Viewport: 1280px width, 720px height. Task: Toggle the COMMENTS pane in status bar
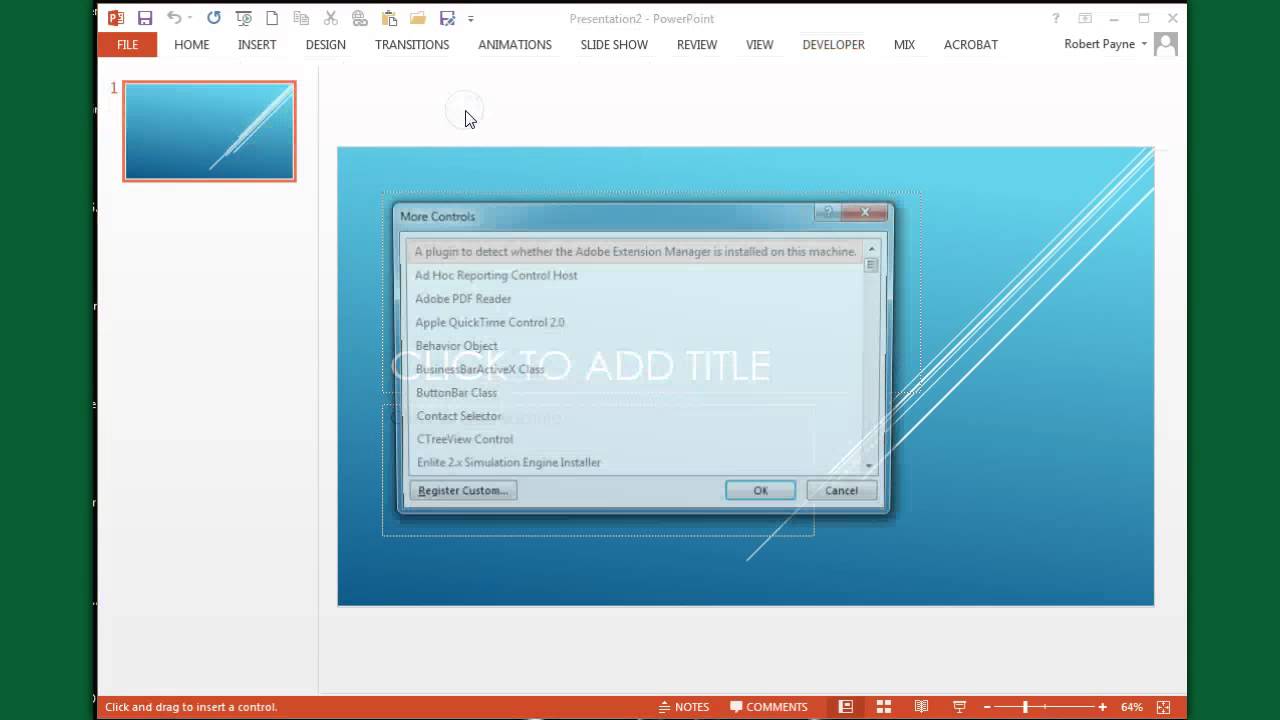pyautogui.click(x=768, y=707)
